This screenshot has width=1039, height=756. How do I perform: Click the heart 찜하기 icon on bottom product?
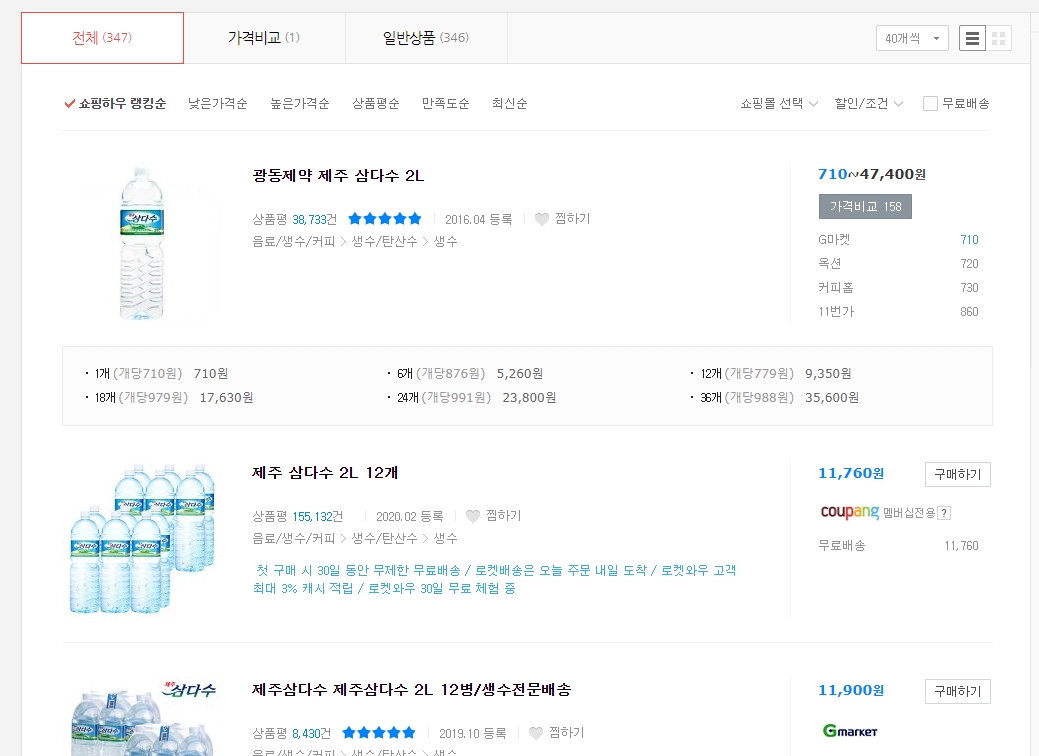coord(538,732)
